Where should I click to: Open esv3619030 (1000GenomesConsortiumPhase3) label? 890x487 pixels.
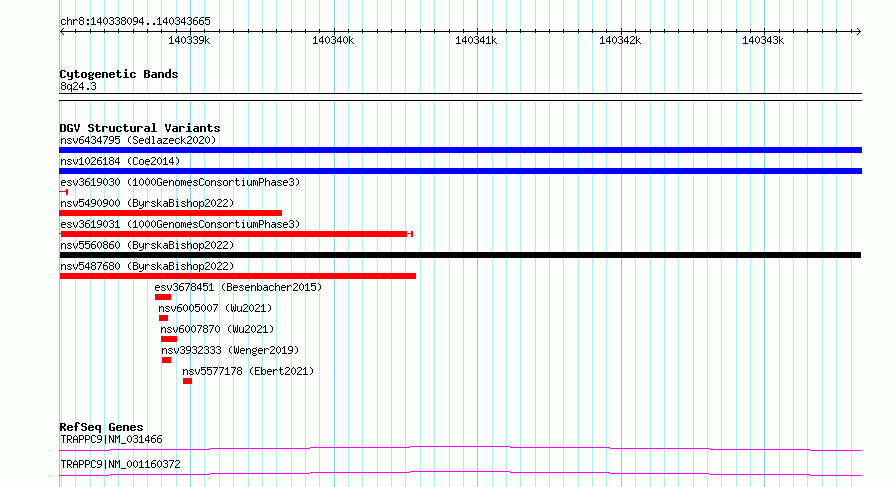[x=180, y=182]
